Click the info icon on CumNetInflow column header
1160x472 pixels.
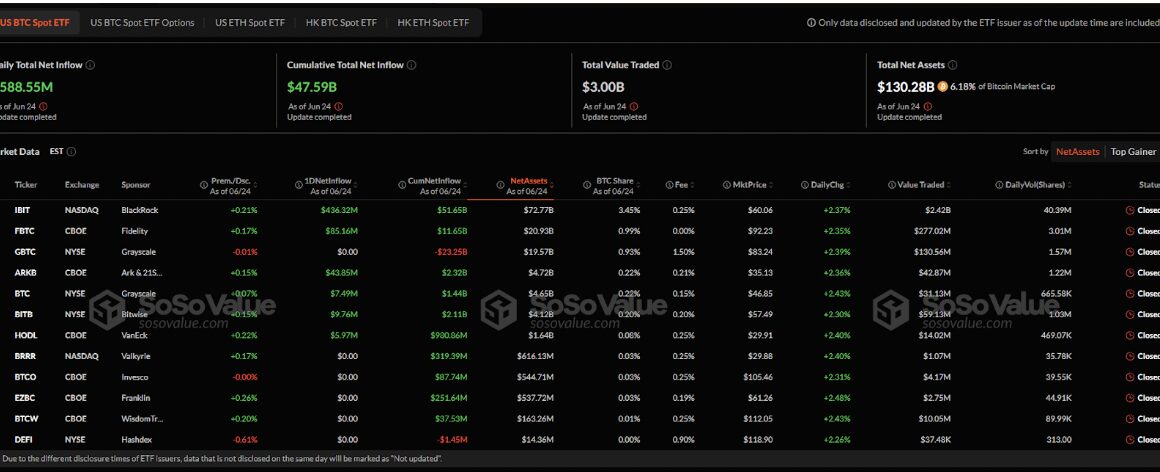coord(402,186)
